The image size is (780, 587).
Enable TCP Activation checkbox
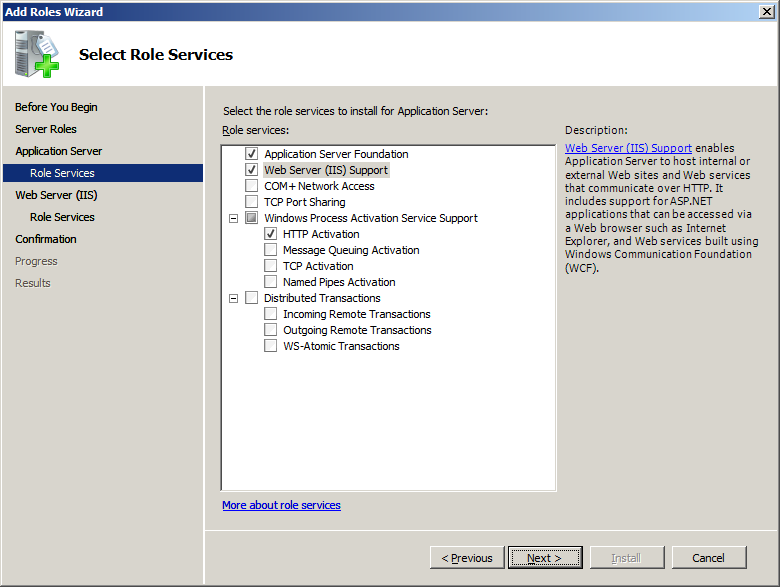(x=271, y=266)
